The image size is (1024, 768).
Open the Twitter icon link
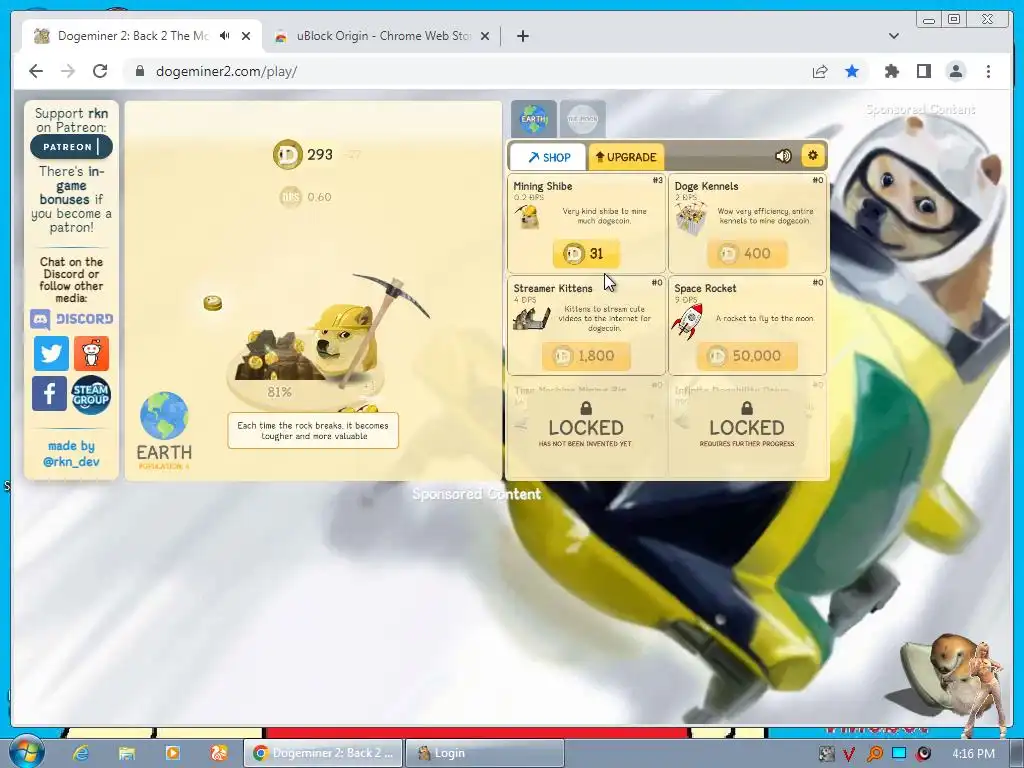pos(51,353)
